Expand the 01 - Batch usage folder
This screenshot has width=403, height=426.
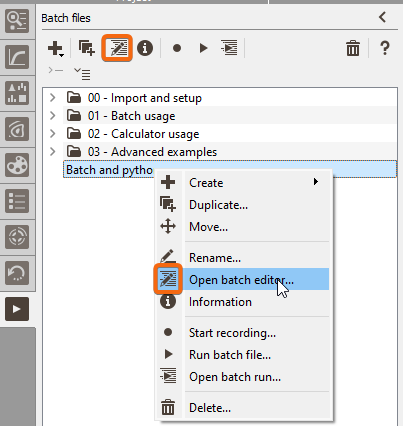tap(52, 116)
